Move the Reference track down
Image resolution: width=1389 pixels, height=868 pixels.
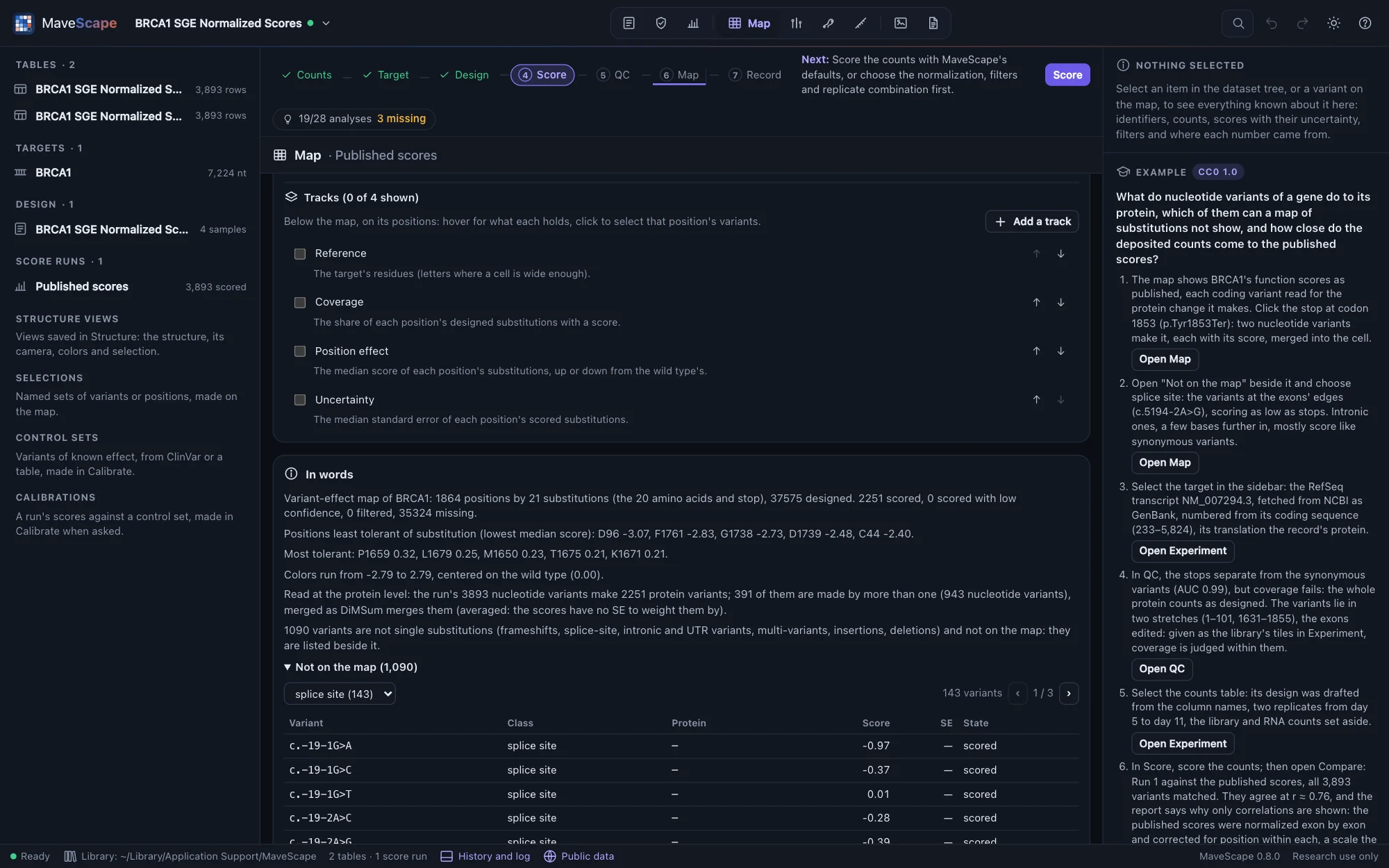coord(1061,253)
